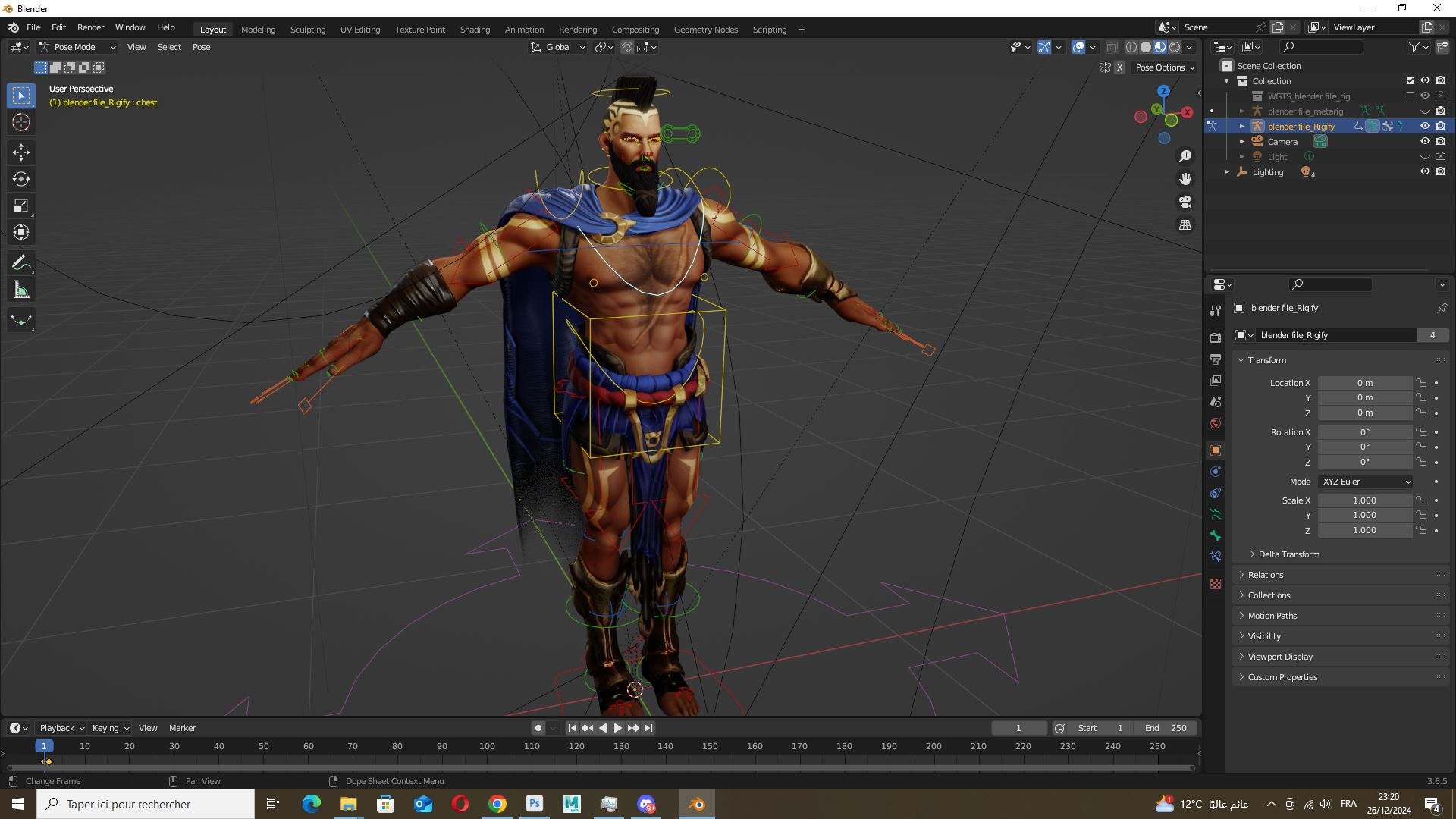Toggle the auto keying record button

coord(538,728)
